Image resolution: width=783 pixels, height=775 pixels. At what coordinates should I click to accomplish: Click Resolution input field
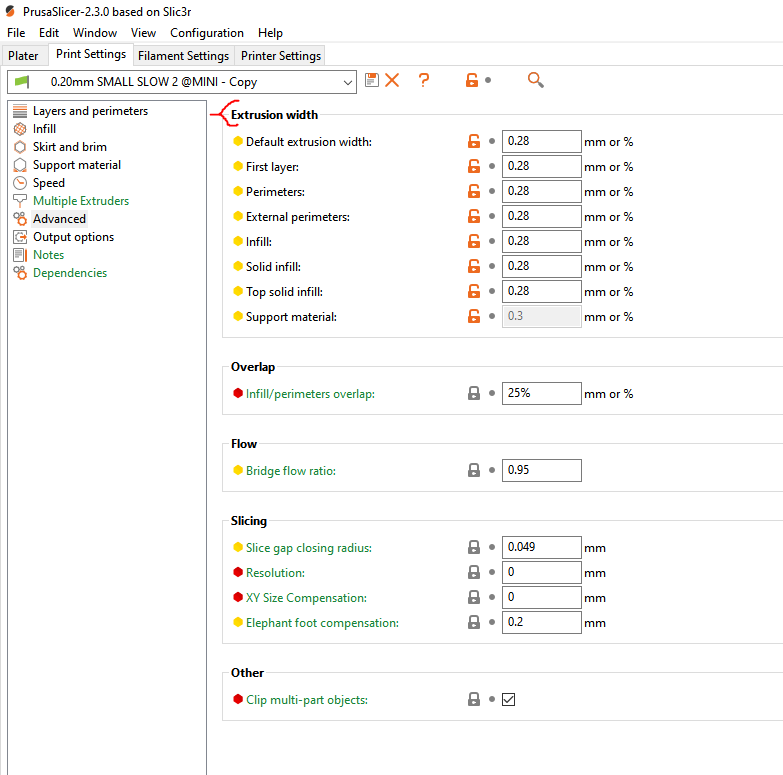541,572
